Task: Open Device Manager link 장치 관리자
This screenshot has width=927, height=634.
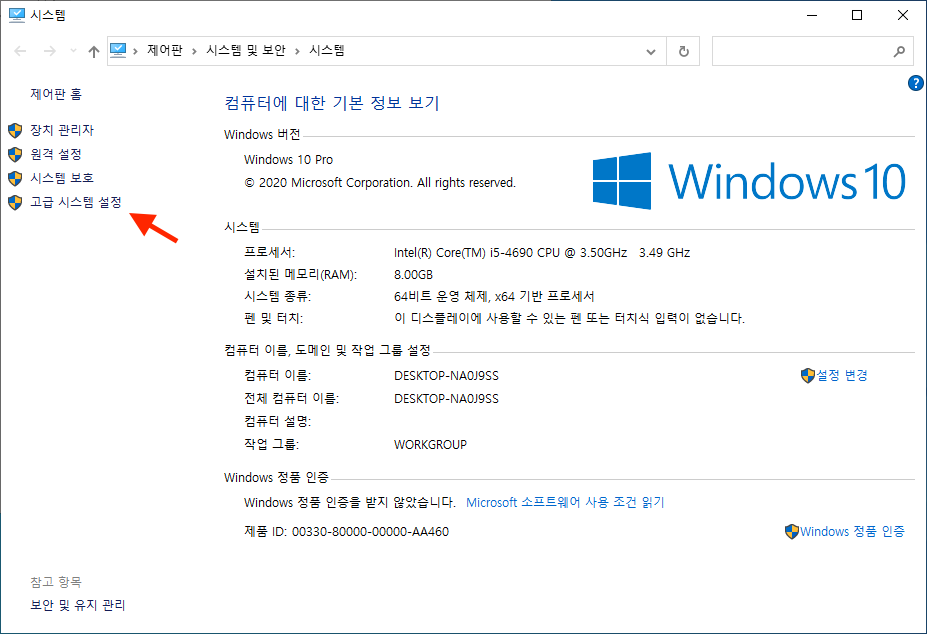Action: pyautogui.click(x=62, y=130)
